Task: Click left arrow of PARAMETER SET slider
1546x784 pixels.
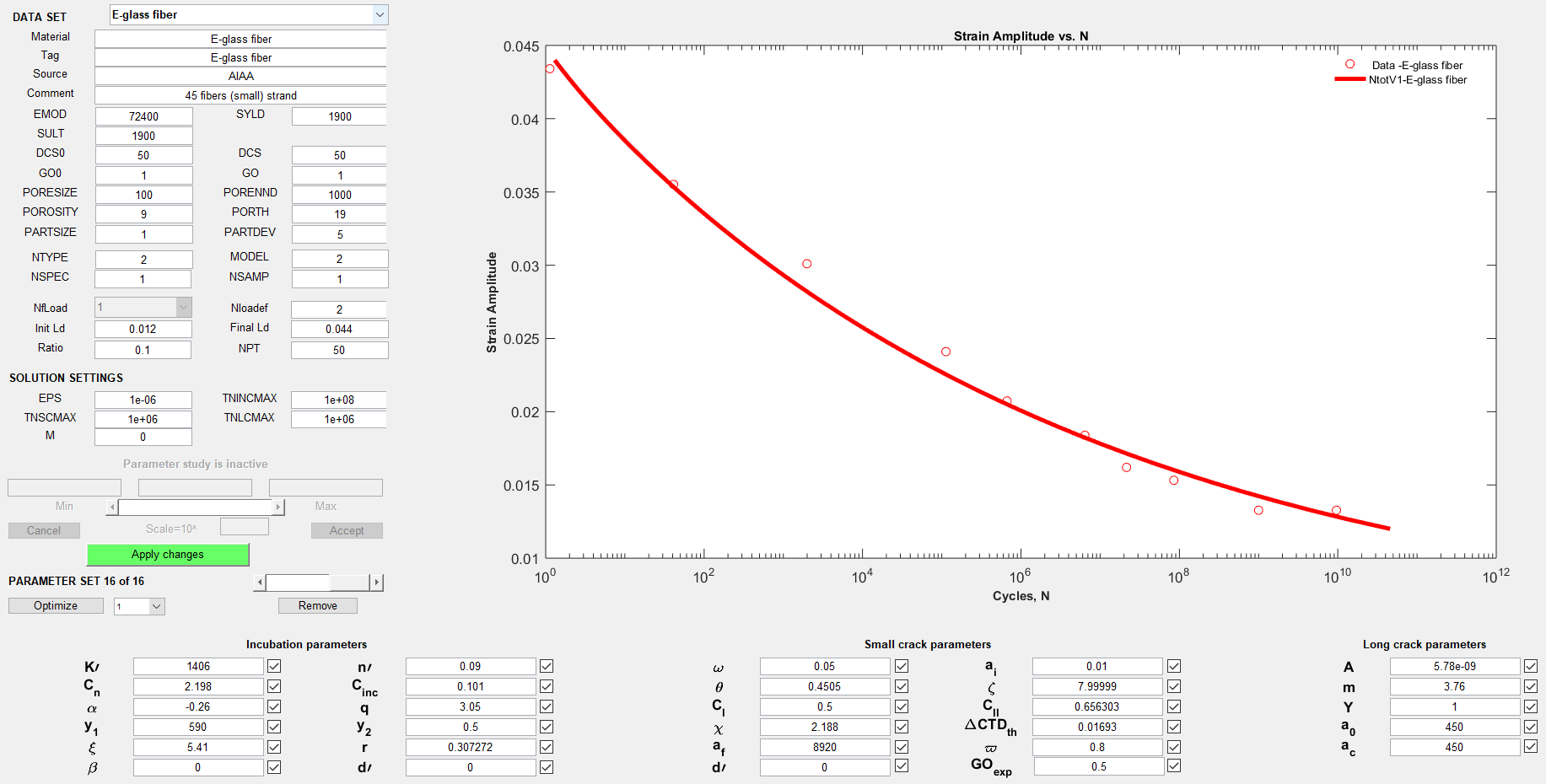Action: click(x=260, y=583)
